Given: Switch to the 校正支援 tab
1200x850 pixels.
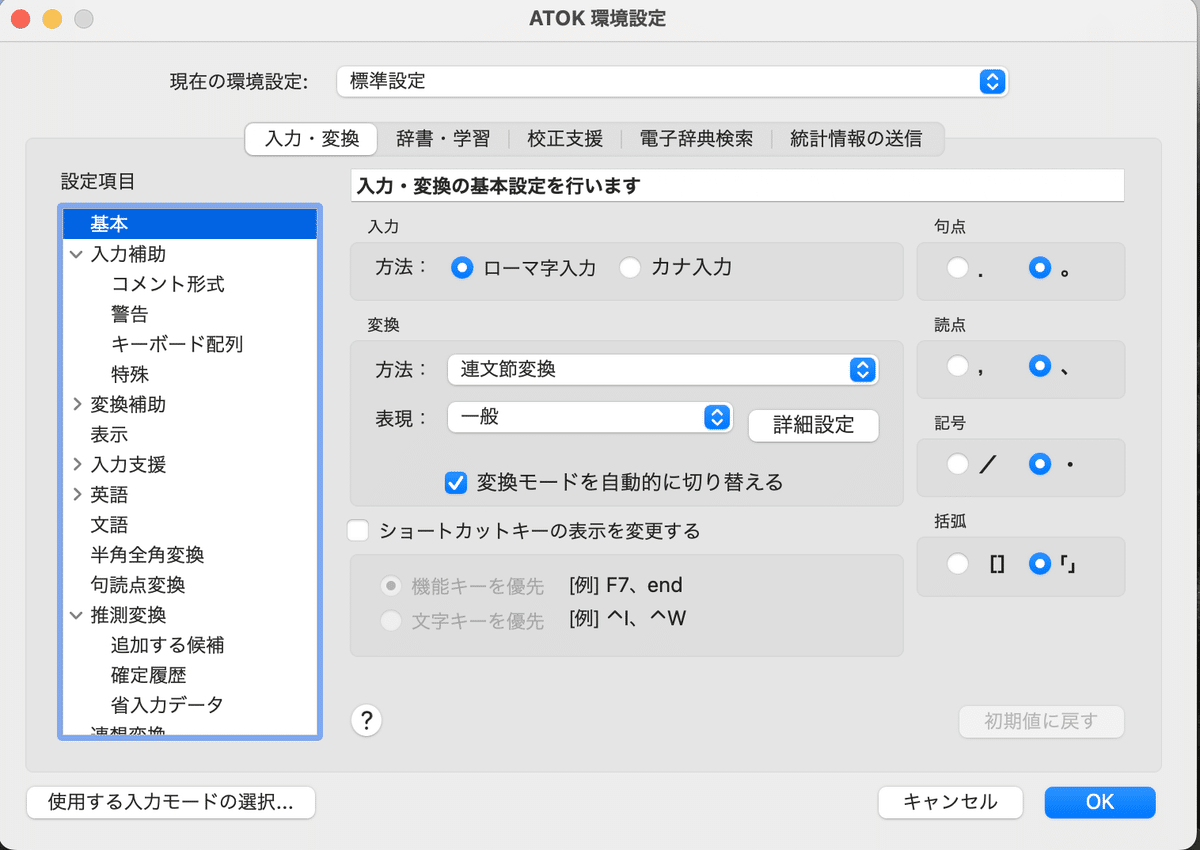Looking at the screenshot, I should [x=565, y=139].
